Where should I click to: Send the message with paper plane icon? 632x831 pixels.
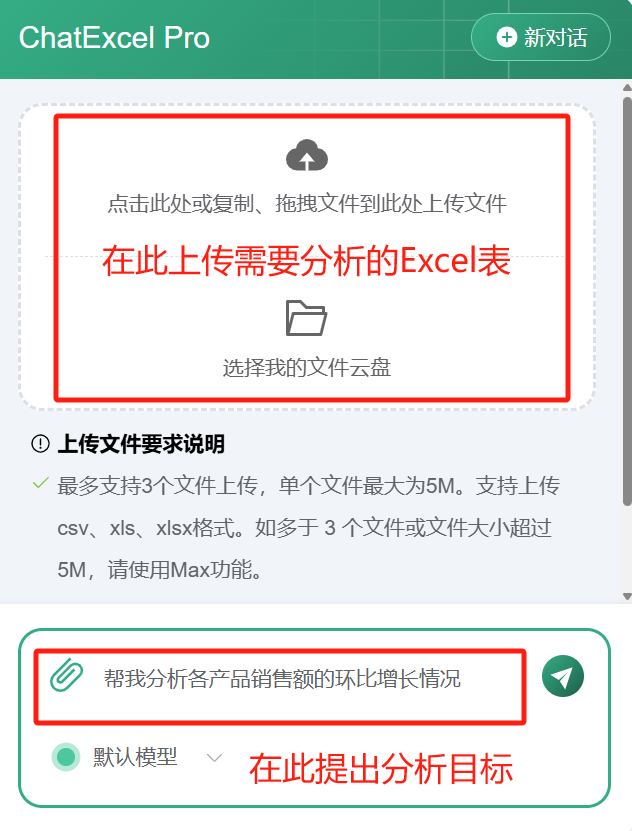(x=563, y=676)
